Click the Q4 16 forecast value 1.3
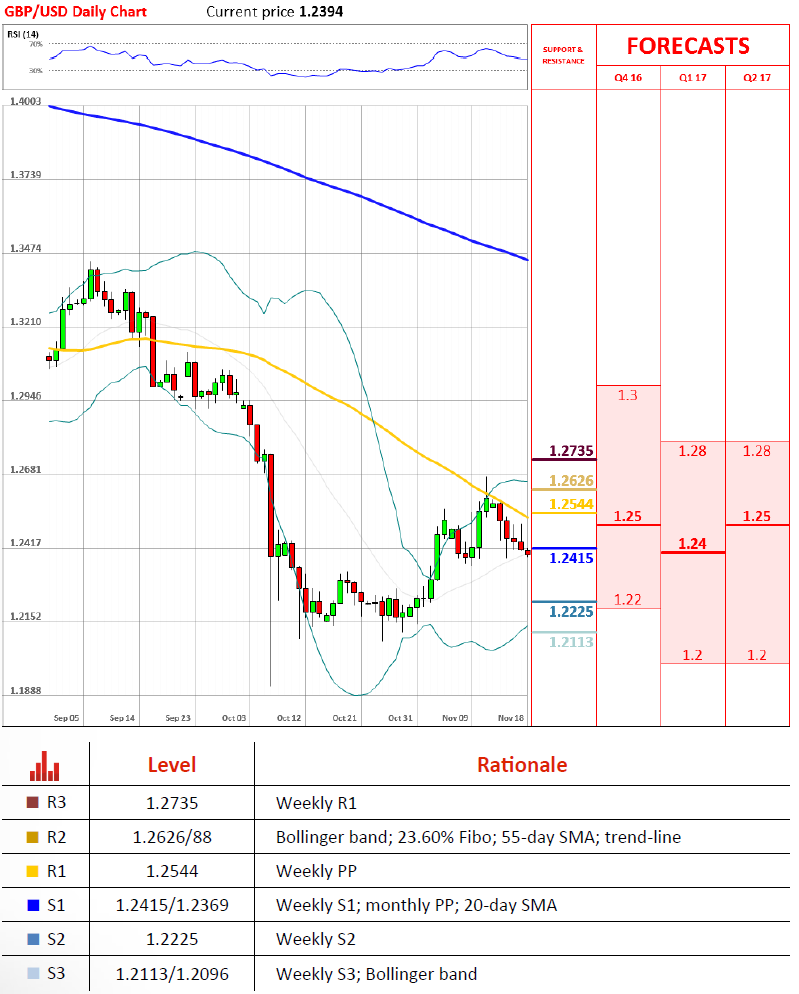Viewport: 799px width, 994px height. (628, 395)
